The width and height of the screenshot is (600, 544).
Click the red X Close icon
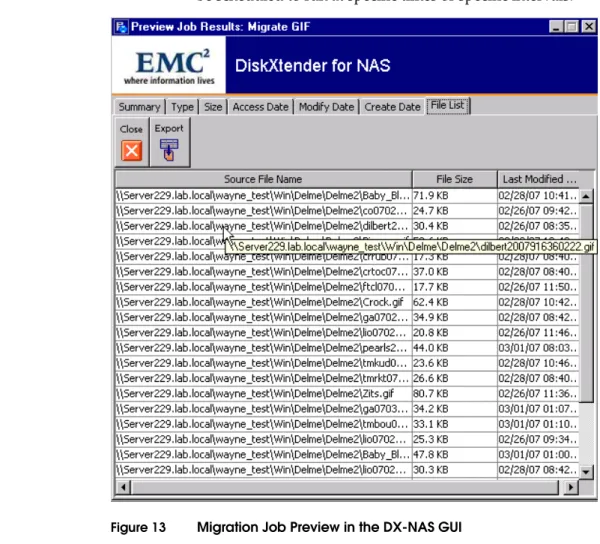coord(131,150)
